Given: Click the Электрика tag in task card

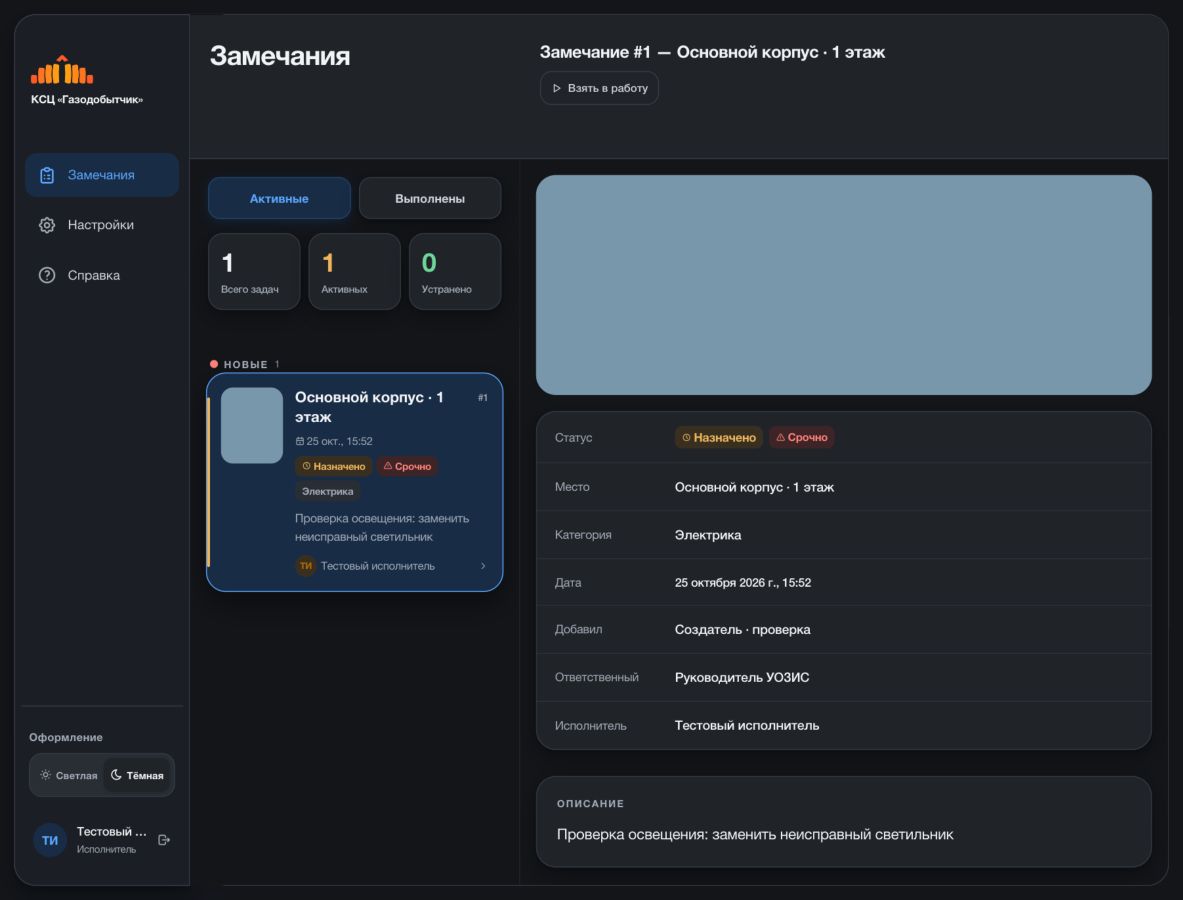Looking at the screenshot, I should pyautogui.click(x=327, y=491).
